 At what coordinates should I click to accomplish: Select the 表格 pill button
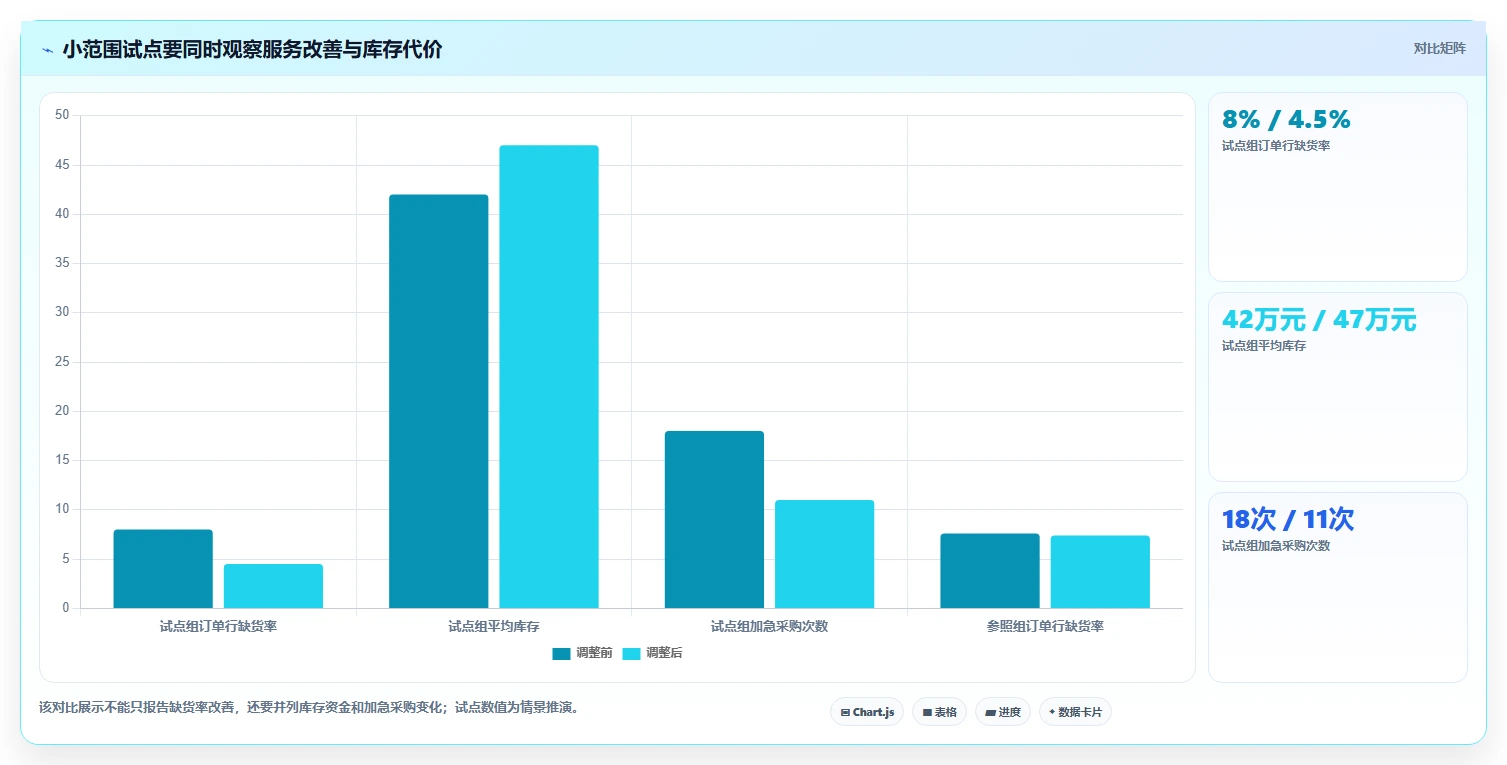(x=939, y=712)
